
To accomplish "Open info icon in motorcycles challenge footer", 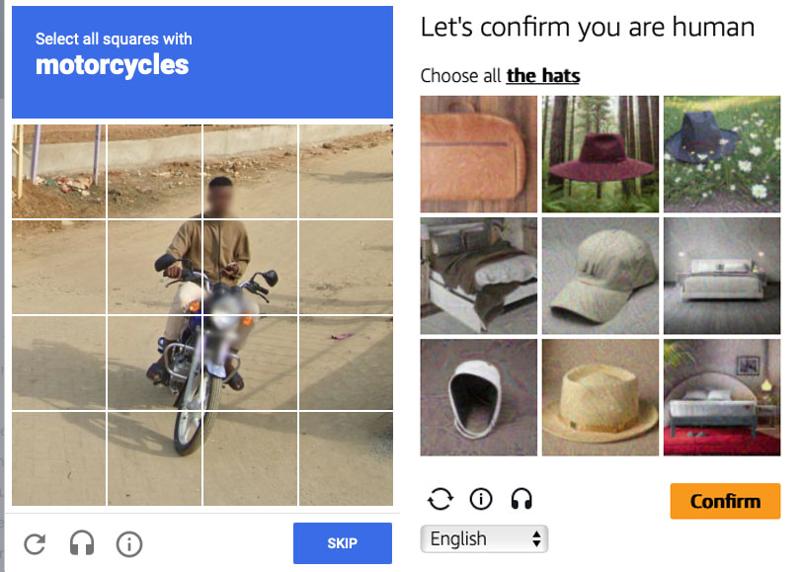I will tap(129, 544).
